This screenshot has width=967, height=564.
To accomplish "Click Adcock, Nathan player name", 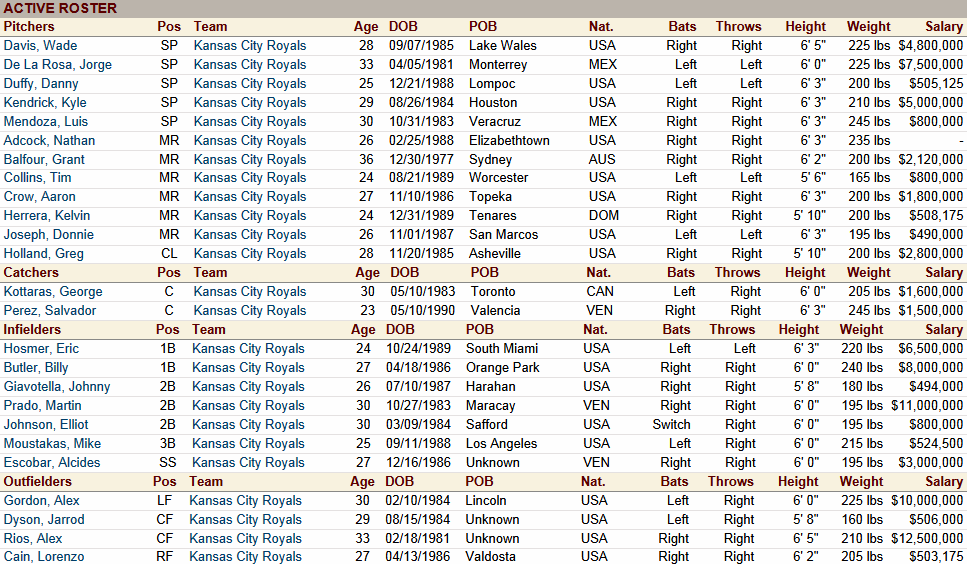I will coord(49,141).
